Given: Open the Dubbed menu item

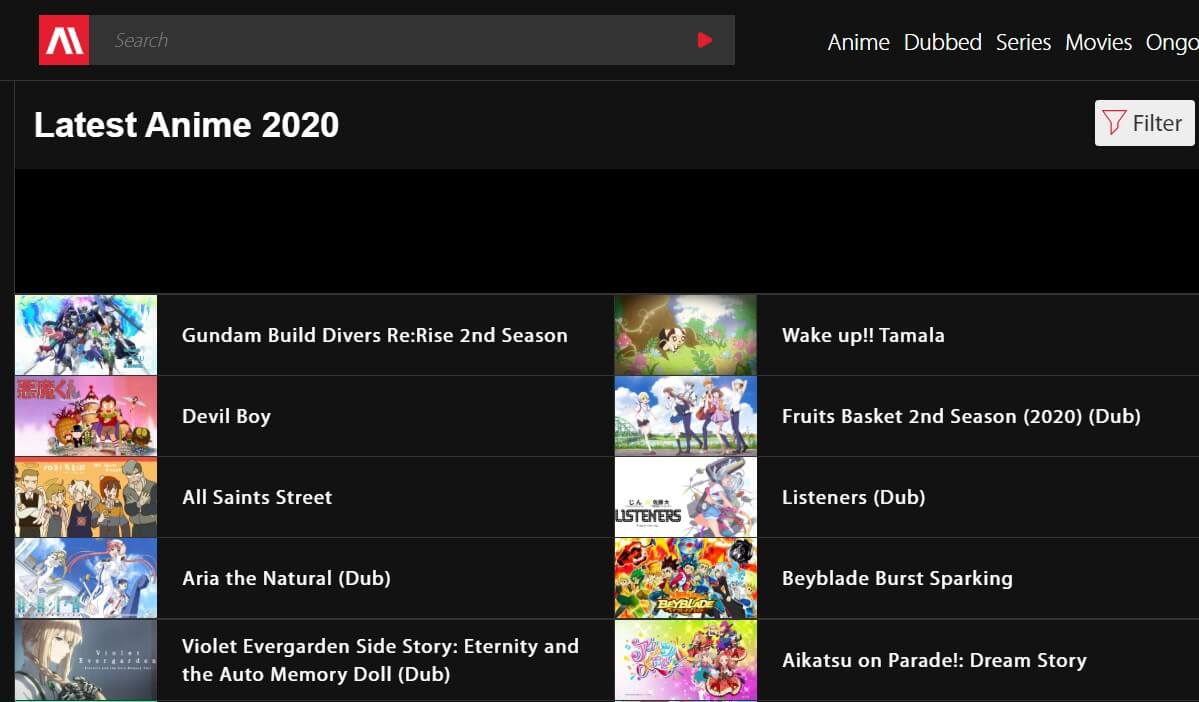Looking at the screenshot, I should point(942,42).
